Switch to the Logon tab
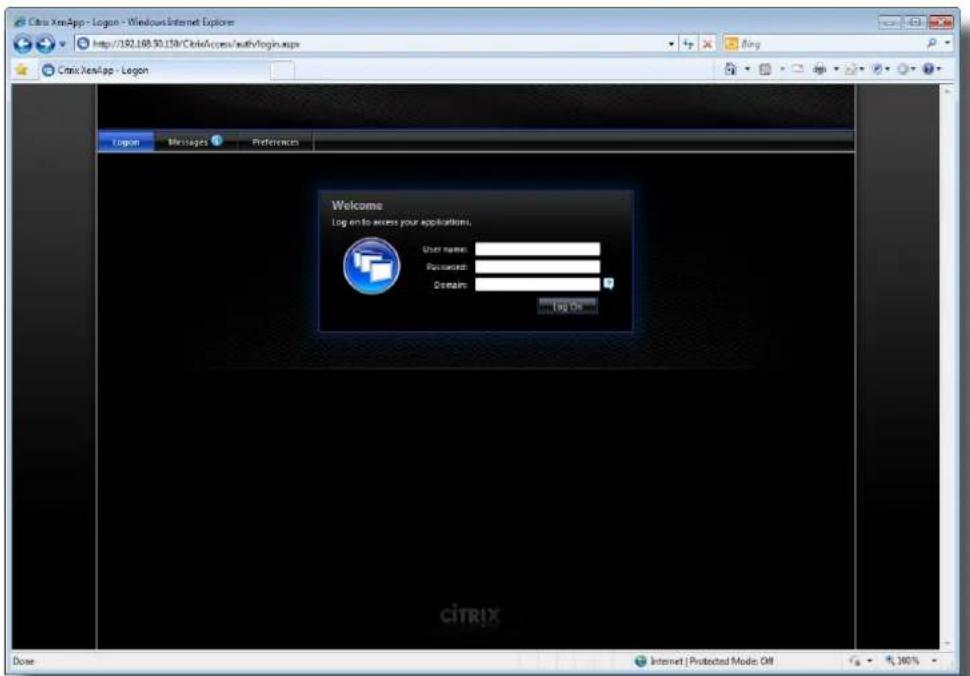The image size is (970, 676). coord(126,142)
